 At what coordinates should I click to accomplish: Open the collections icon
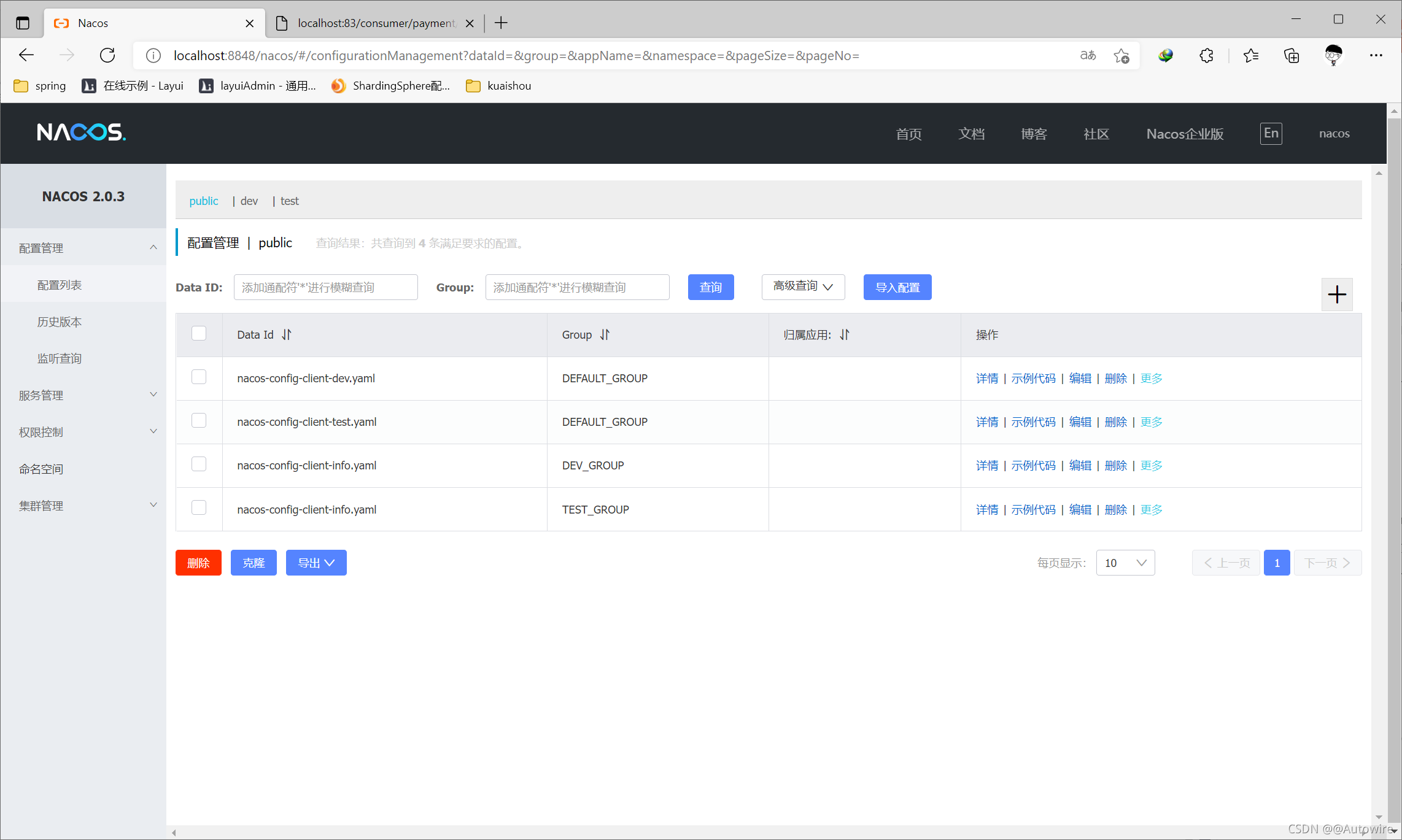1292,56
